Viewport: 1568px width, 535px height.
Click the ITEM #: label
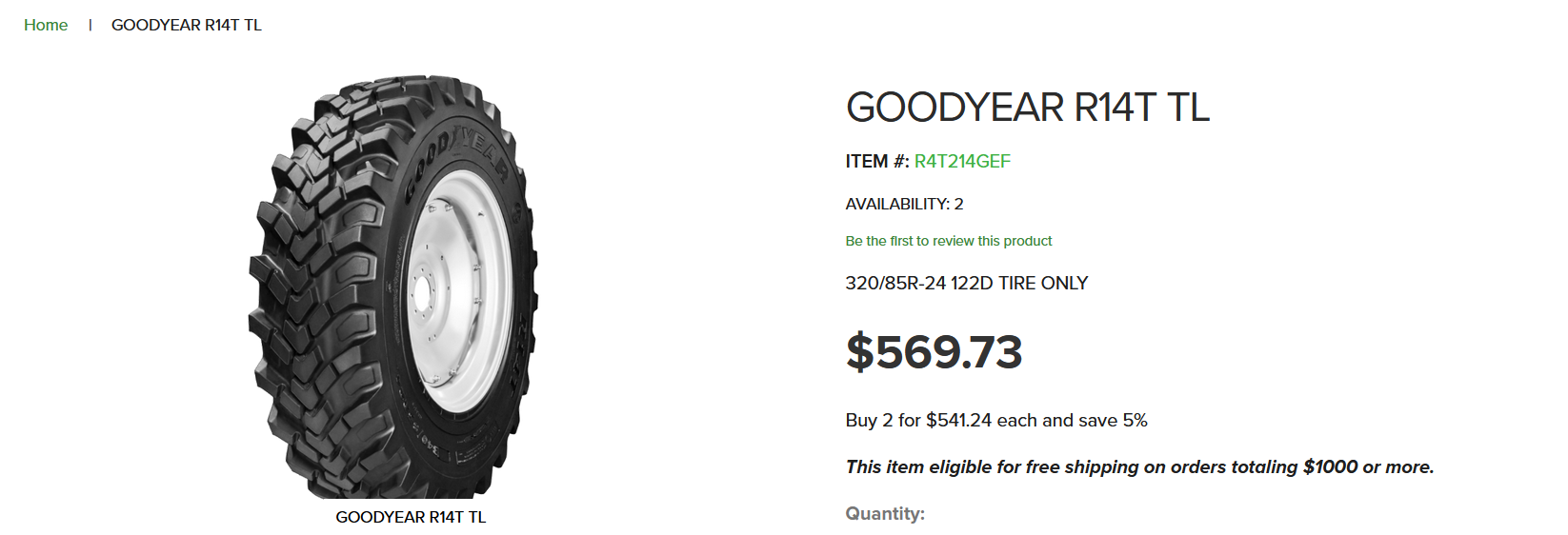pyautogui.click(x=877, y=161)
